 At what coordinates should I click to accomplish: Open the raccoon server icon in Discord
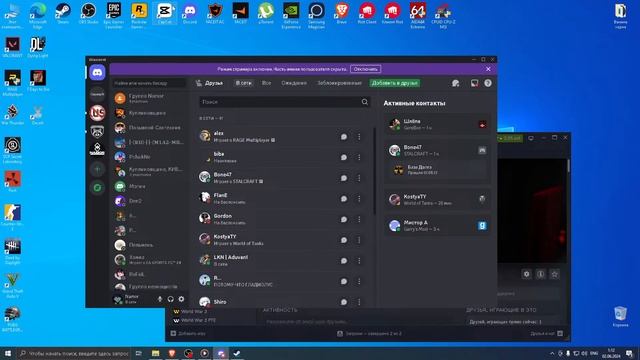coord(97,131)
